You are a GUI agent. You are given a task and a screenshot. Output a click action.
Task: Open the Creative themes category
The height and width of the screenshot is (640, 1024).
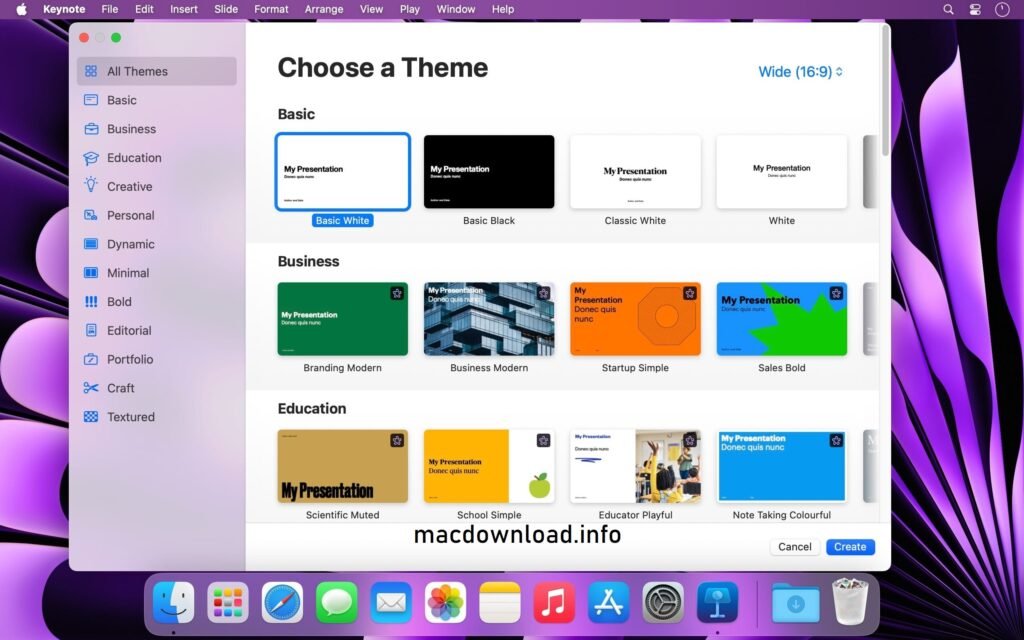point(129,186)
